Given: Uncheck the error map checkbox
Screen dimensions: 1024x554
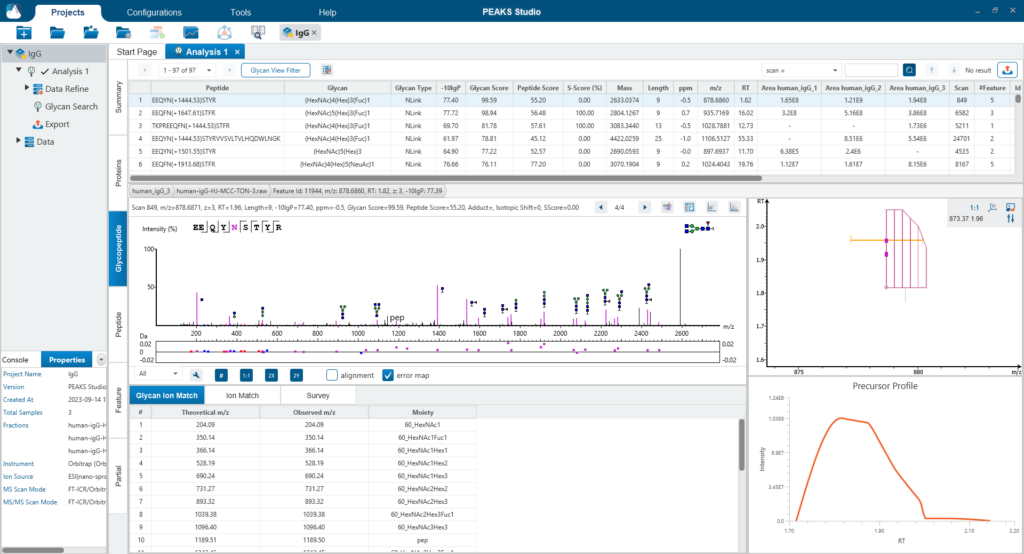Looking at the screenshot, I should click(388, 375).
